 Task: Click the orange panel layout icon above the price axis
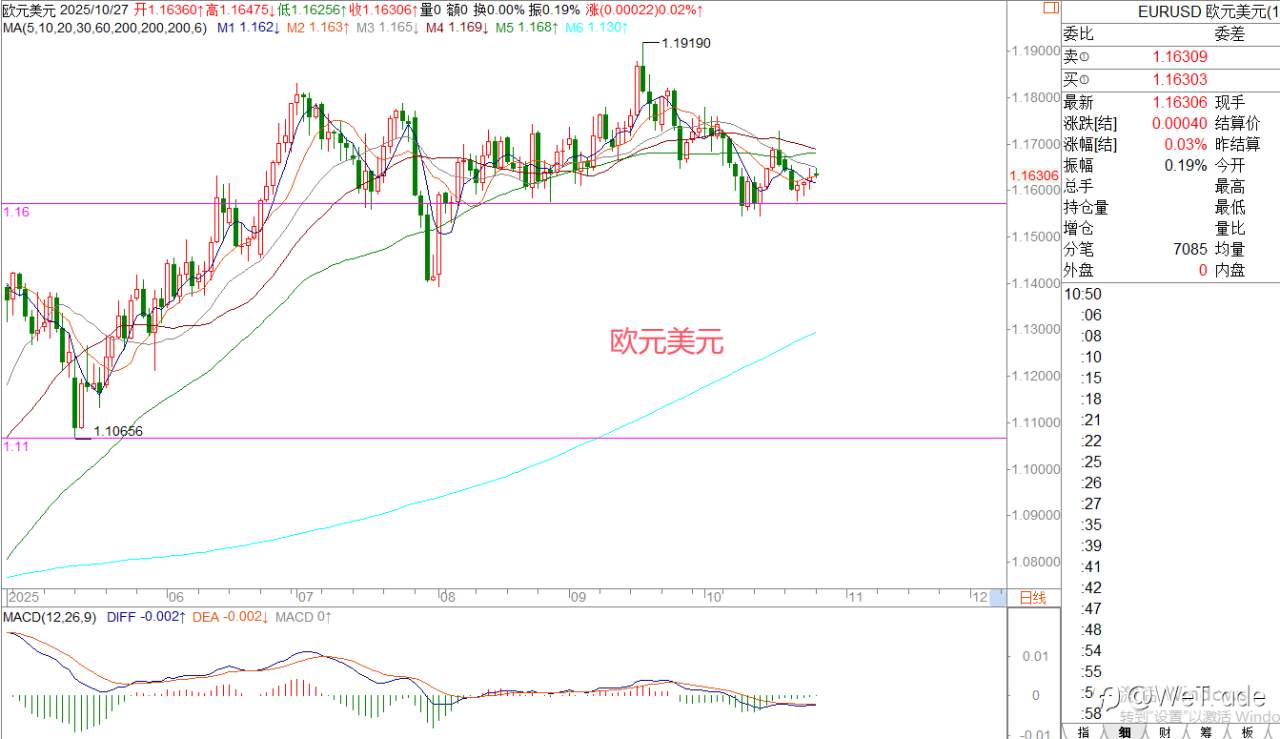coord(1050,7)
